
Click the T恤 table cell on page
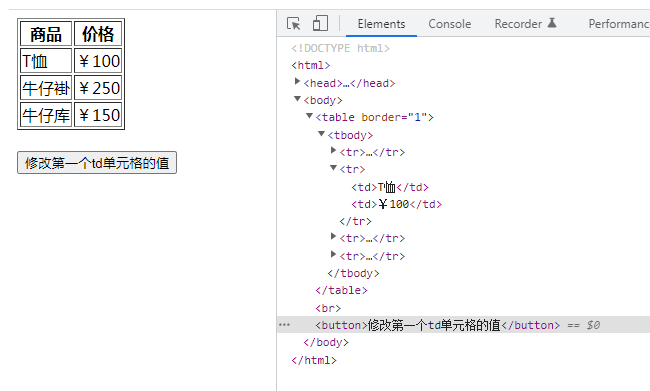pyautogui.click(x=46, y=61)
